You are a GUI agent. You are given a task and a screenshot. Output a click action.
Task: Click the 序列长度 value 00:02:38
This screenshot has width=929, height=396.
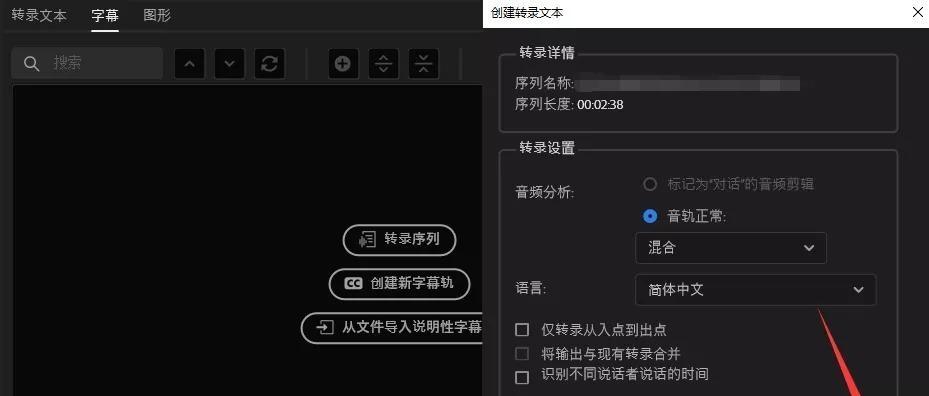600,105
